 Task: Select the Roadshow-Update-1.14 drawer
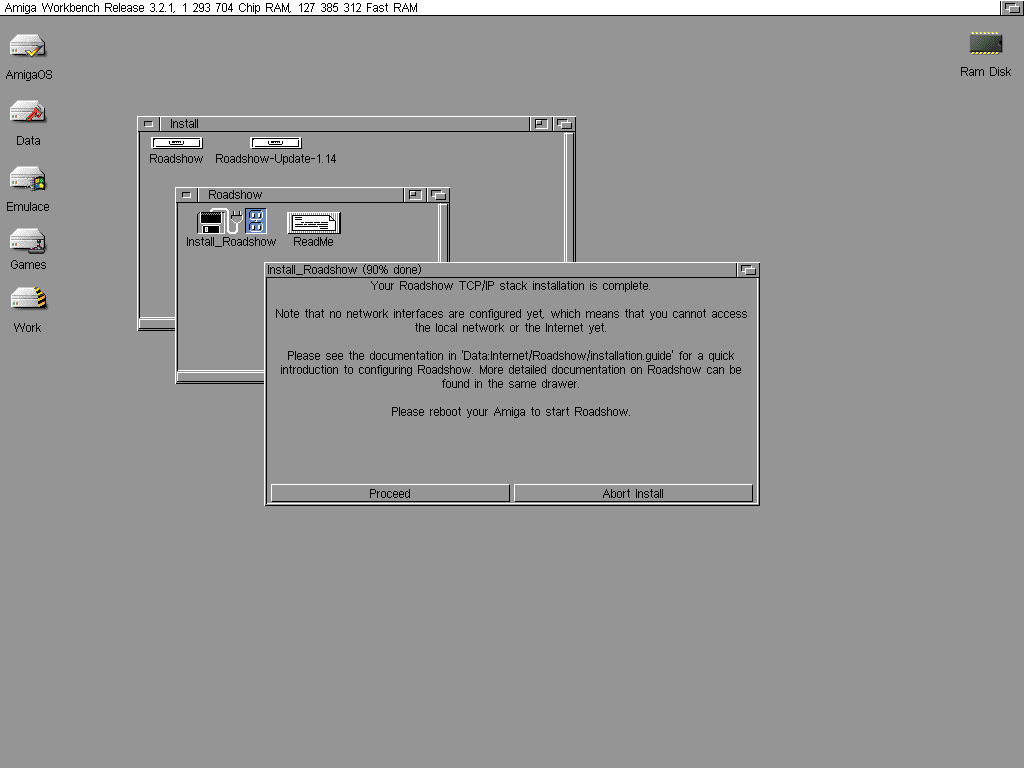pos(275,143)
